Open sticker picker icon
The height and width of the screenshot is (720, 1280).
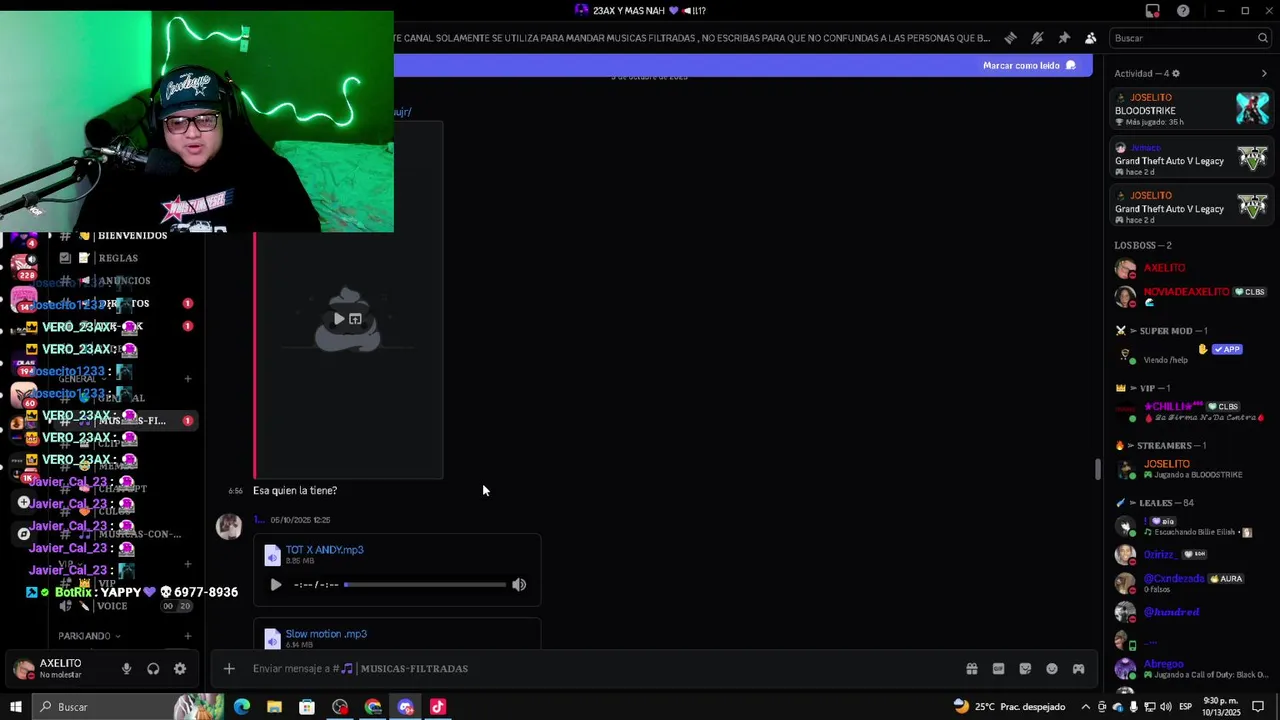(x=1025, y=669)
